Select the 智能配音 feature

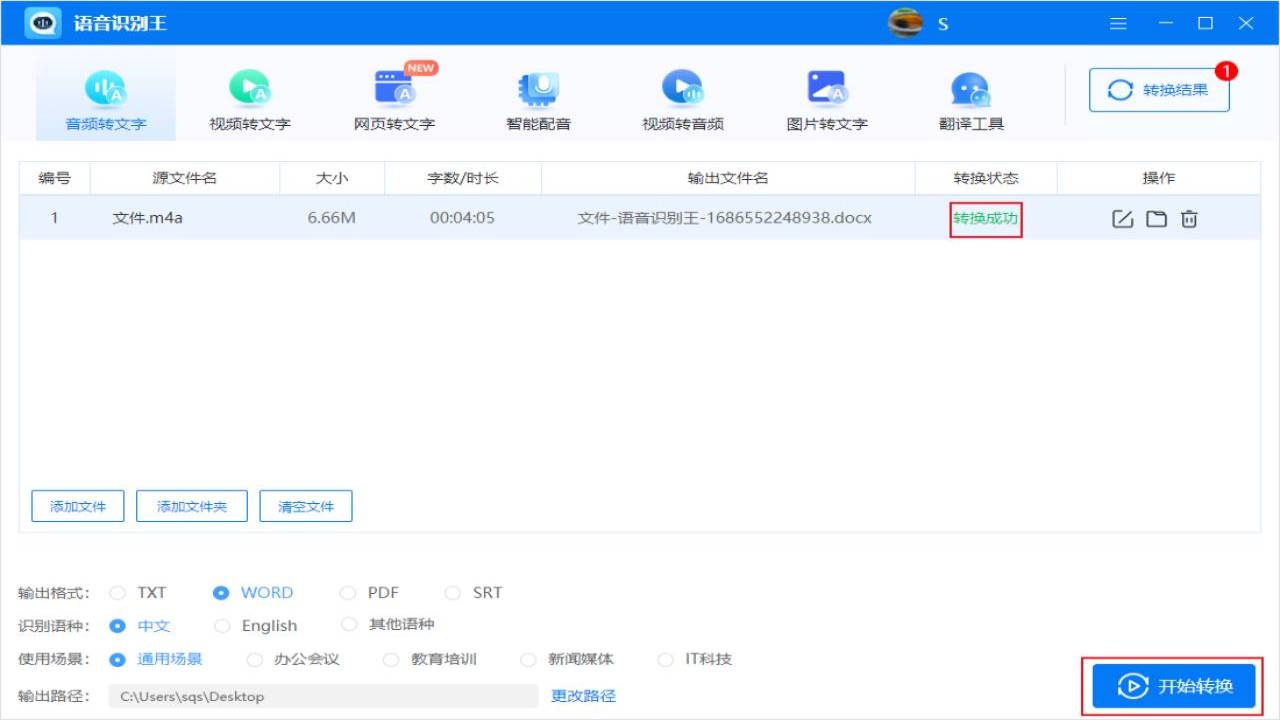coord(538,95)
